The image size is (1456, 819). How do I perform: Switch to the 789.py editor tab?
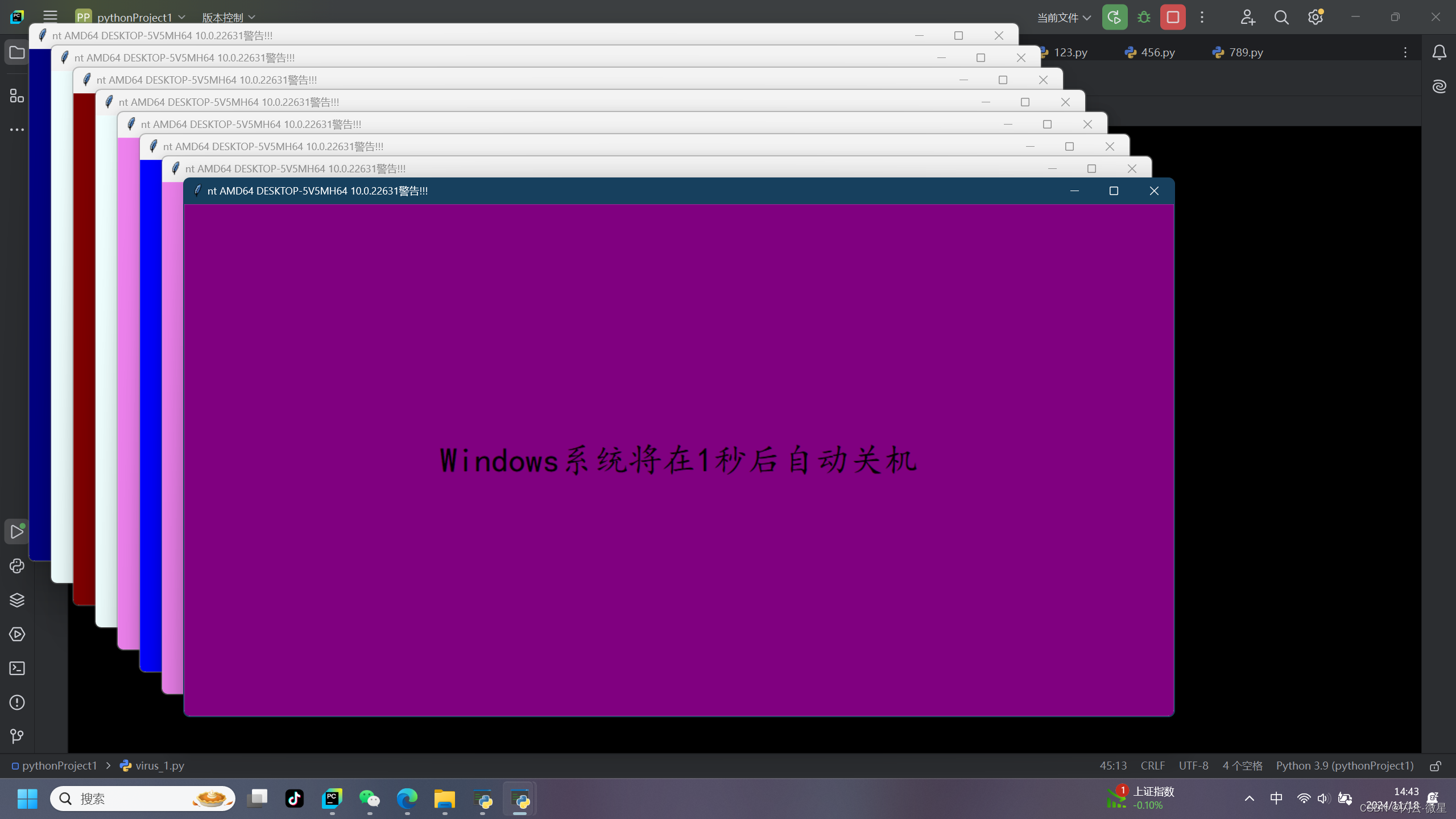point(1238,52)
